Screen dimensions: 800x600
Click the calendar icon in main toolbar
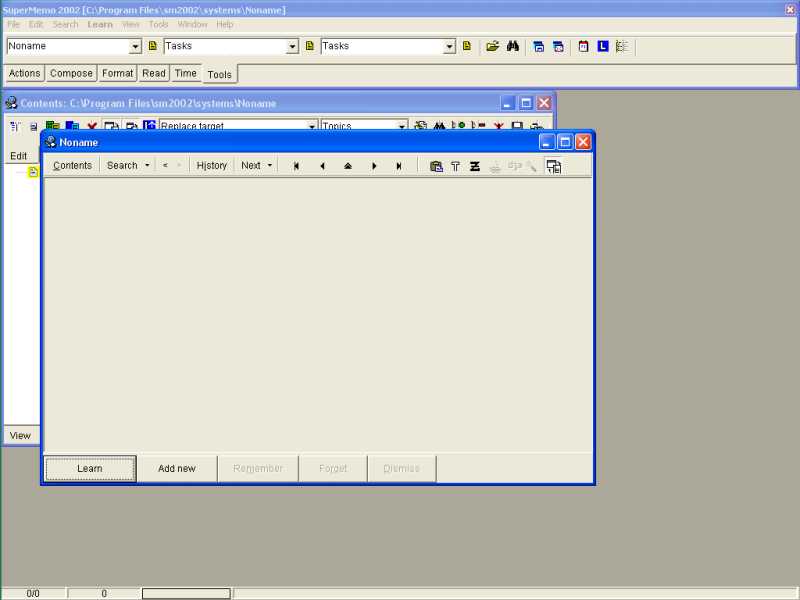coord(583,46)
